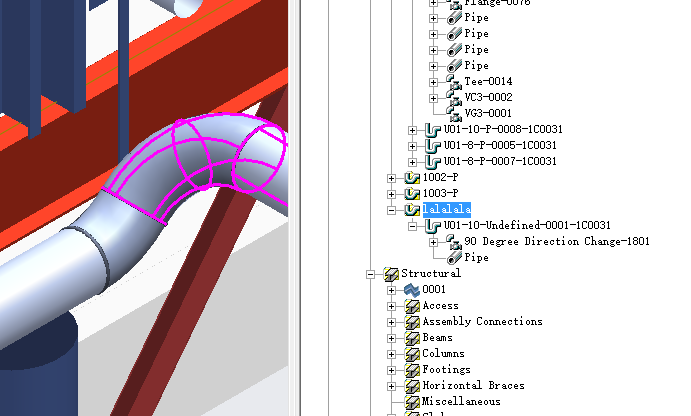Expand the 1002-P pipeline

click(391, 178)
